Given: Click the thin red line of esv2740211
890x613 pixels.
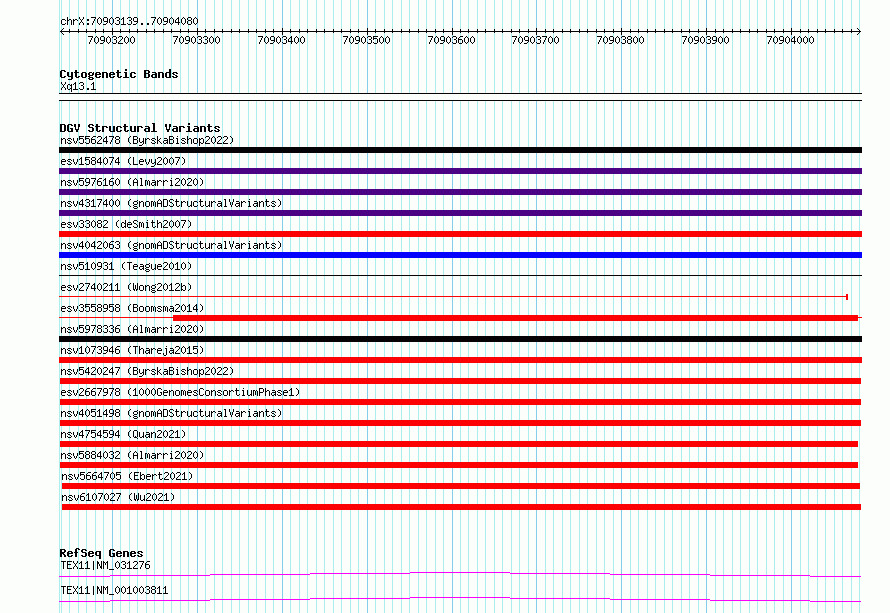Looking at the screenshot, I should 453,297.
